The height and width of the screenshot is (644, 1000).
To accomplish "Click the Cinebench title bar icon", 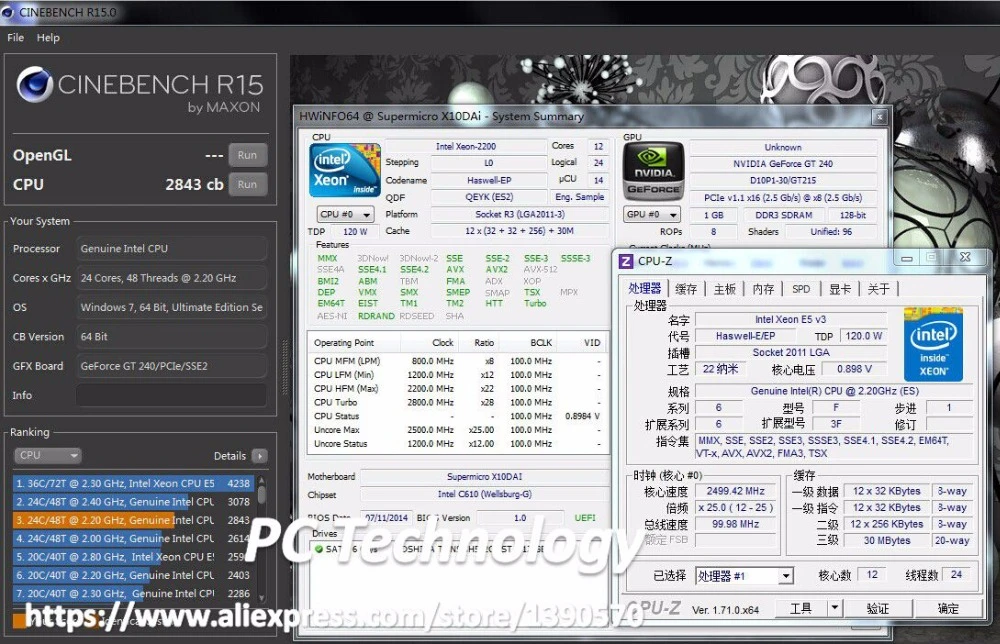I will 8,11.
